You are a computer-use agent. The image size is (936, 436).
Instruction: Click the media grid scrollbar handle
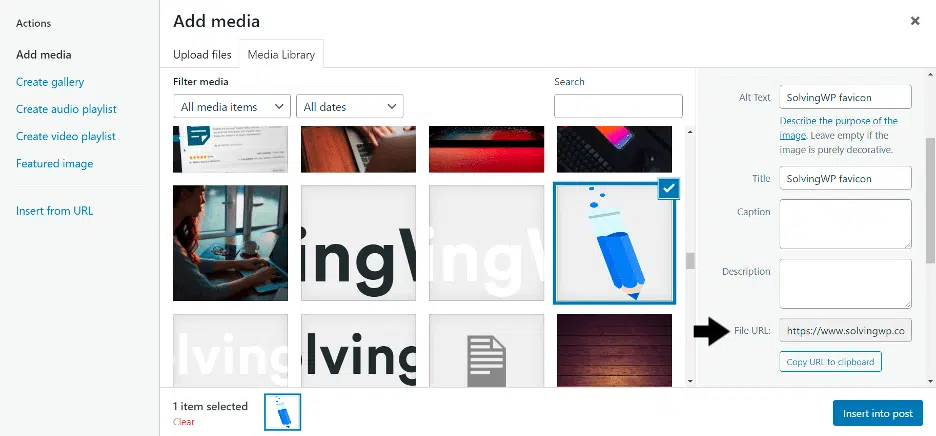[x=691, y=261]
